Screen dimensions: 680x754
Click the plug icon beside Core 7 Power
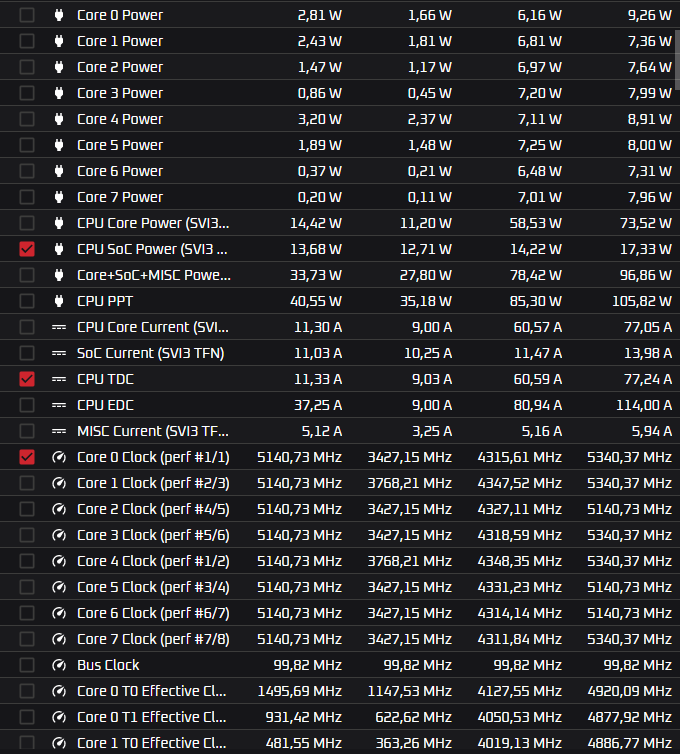[x=59, y=197]
